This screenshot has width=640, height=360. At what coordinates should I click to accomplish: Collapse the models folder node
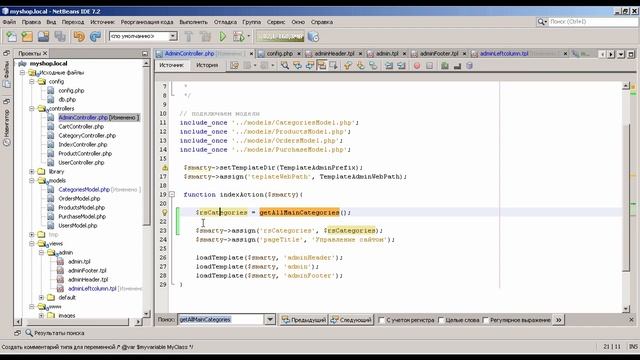32,180
